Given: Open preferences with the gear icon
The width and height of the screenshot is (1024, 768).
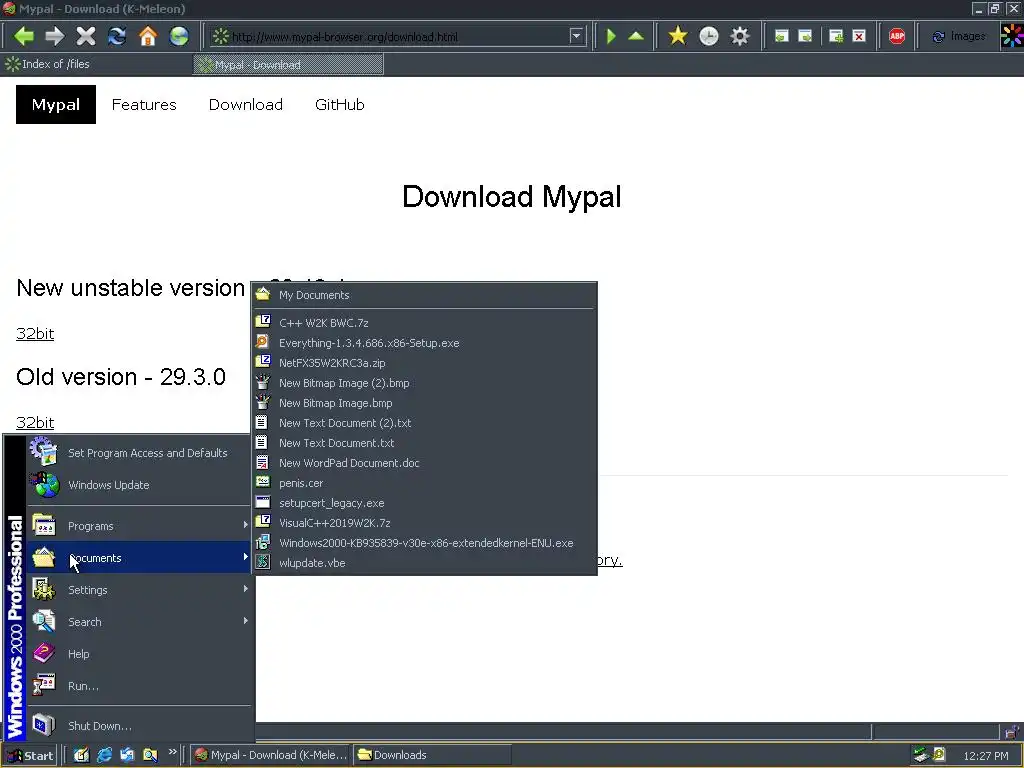Looking at the screenshot, I should point(739,36).
